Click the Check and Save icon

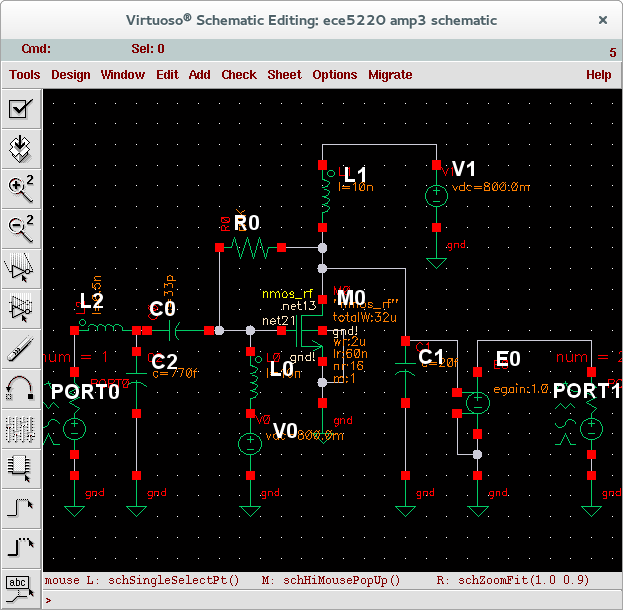click(21, 108)
